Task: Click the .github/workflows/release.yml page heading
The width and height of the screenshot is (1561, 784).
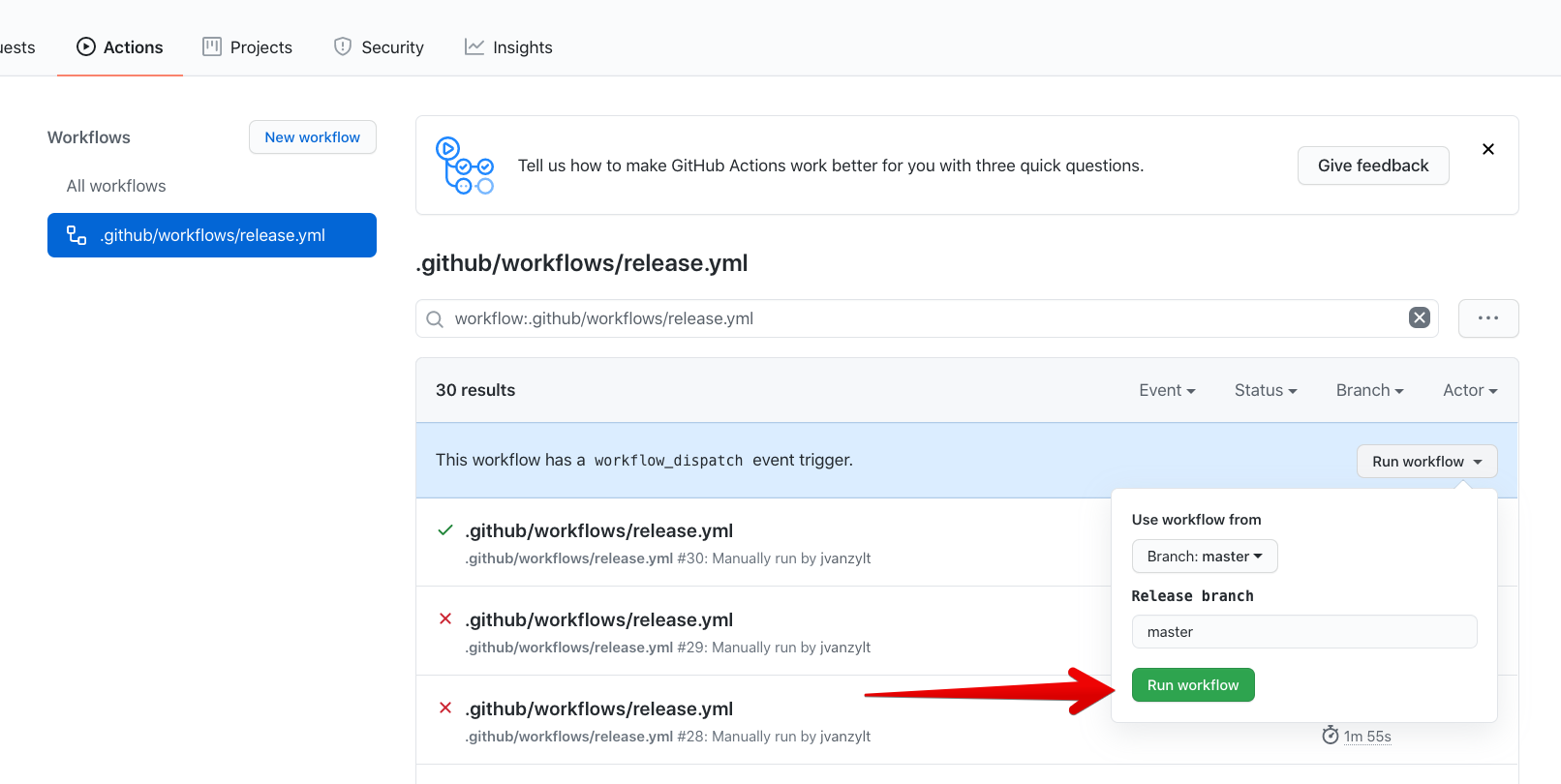Action: pos(582,263)
